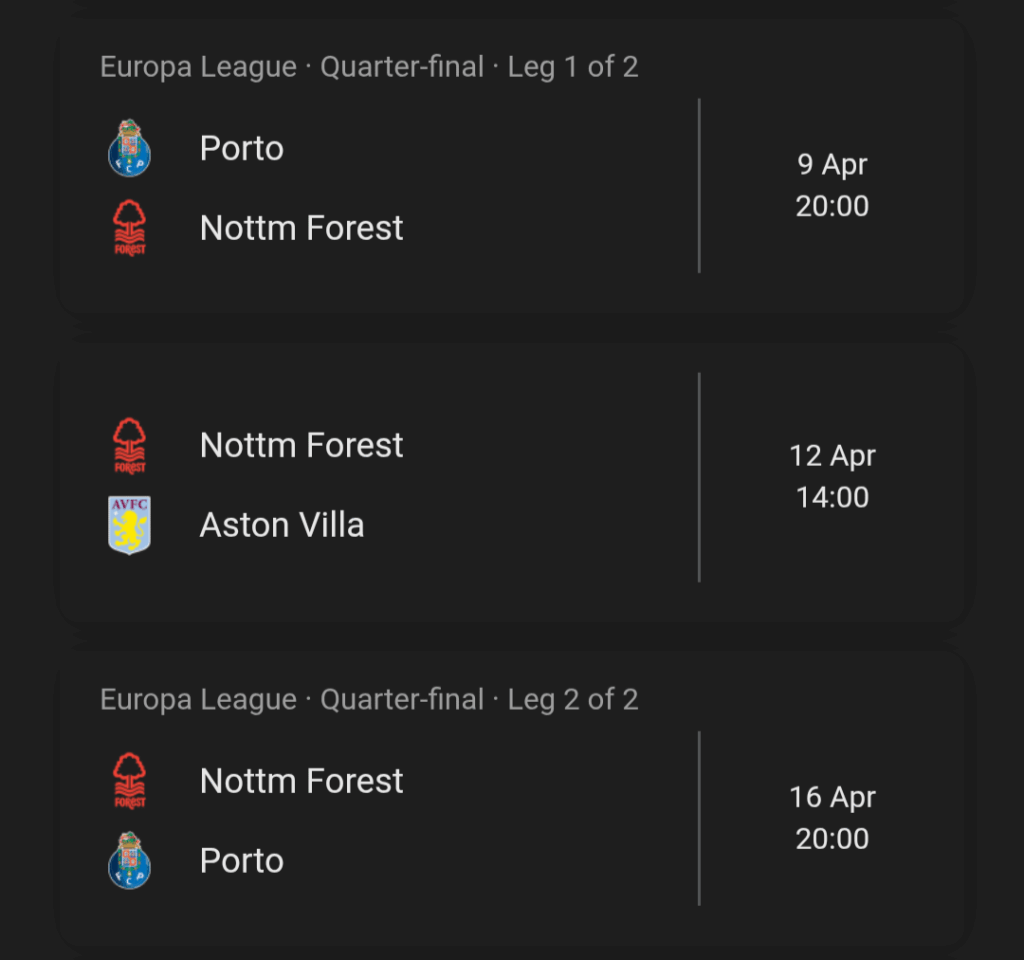Click the blue FCP logo in the top card
Viewport: 1024px width, 960px height.
[128, 148]
